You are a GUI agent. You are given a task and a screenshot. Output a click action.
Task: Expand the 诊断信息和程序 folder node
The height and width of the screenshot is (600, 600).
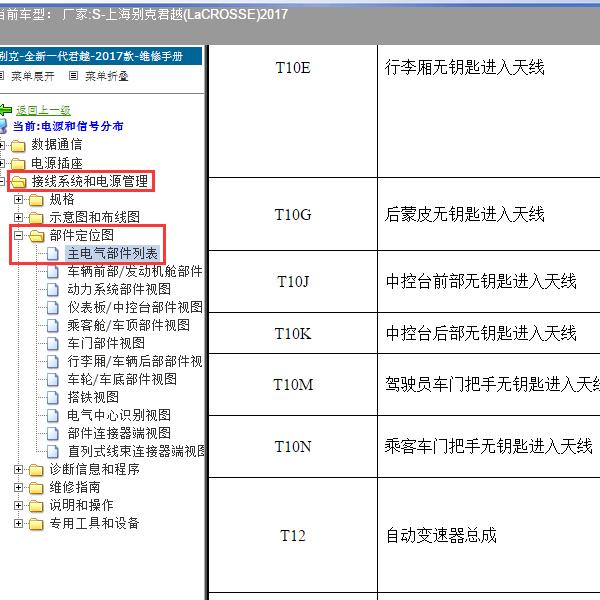coord(18,470)
